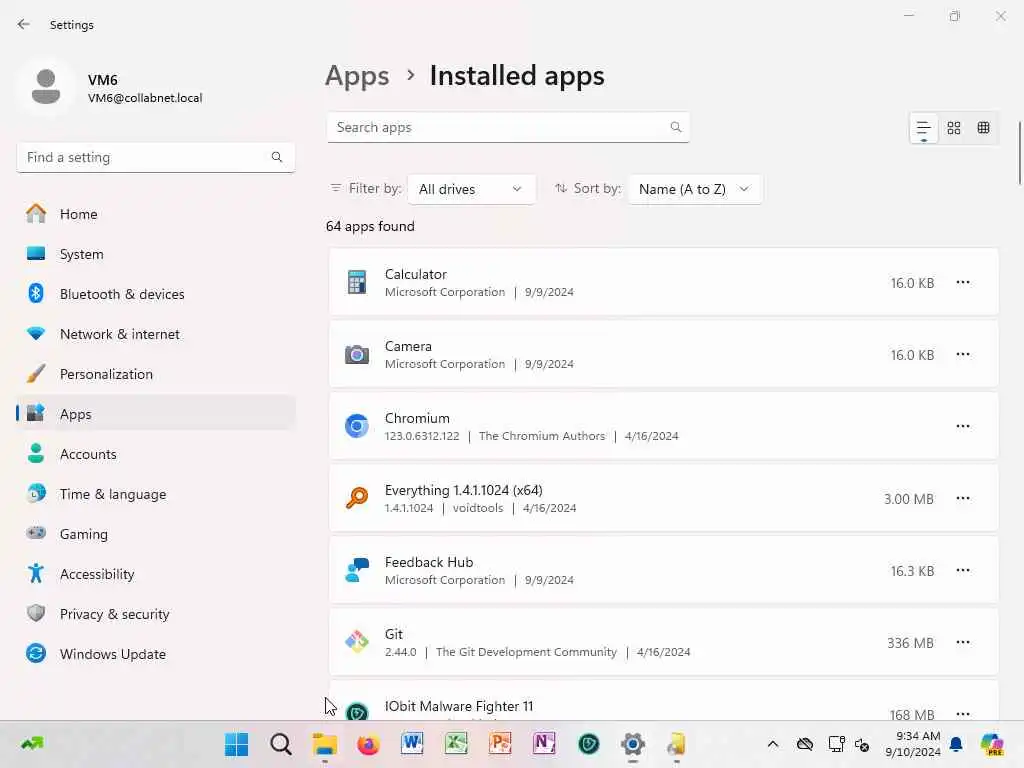The width and height of the screenshot is (1024, 768).
Task: Open more options for Git
Action: (x=963, y=643)
